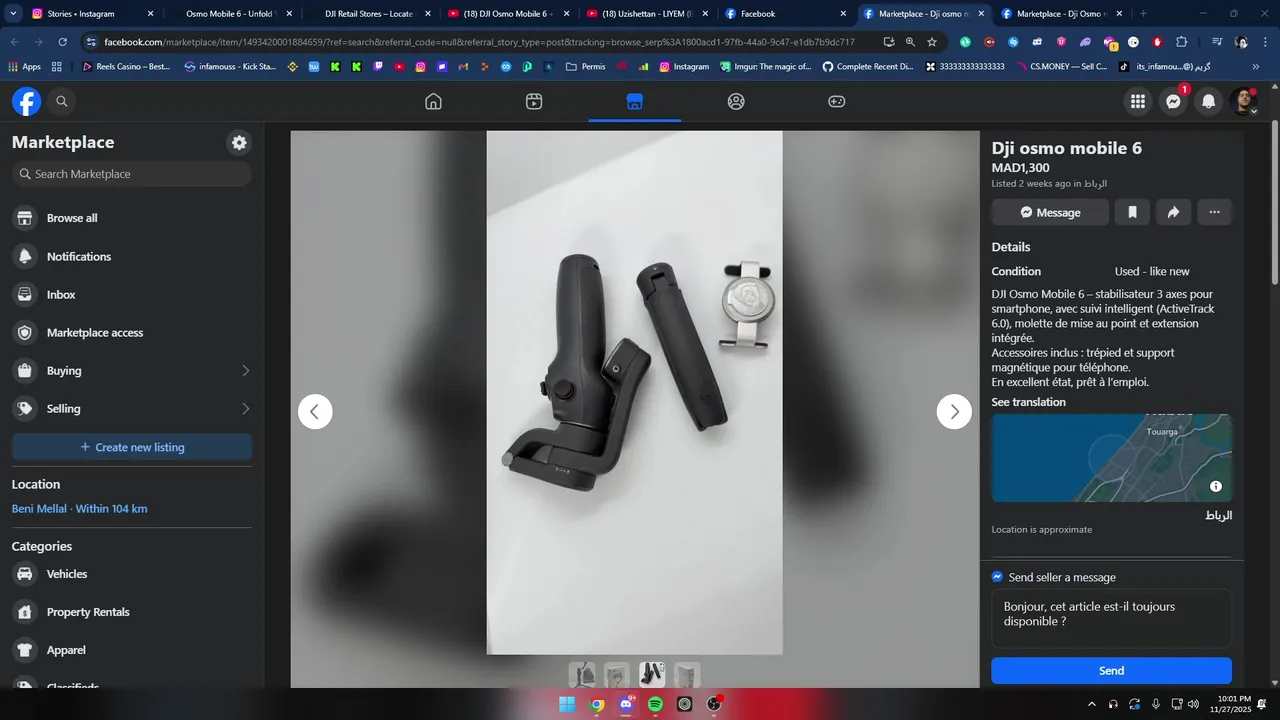Select the fourth photo thumbnail
The image size is (1280, 720).
click(687, 675)
